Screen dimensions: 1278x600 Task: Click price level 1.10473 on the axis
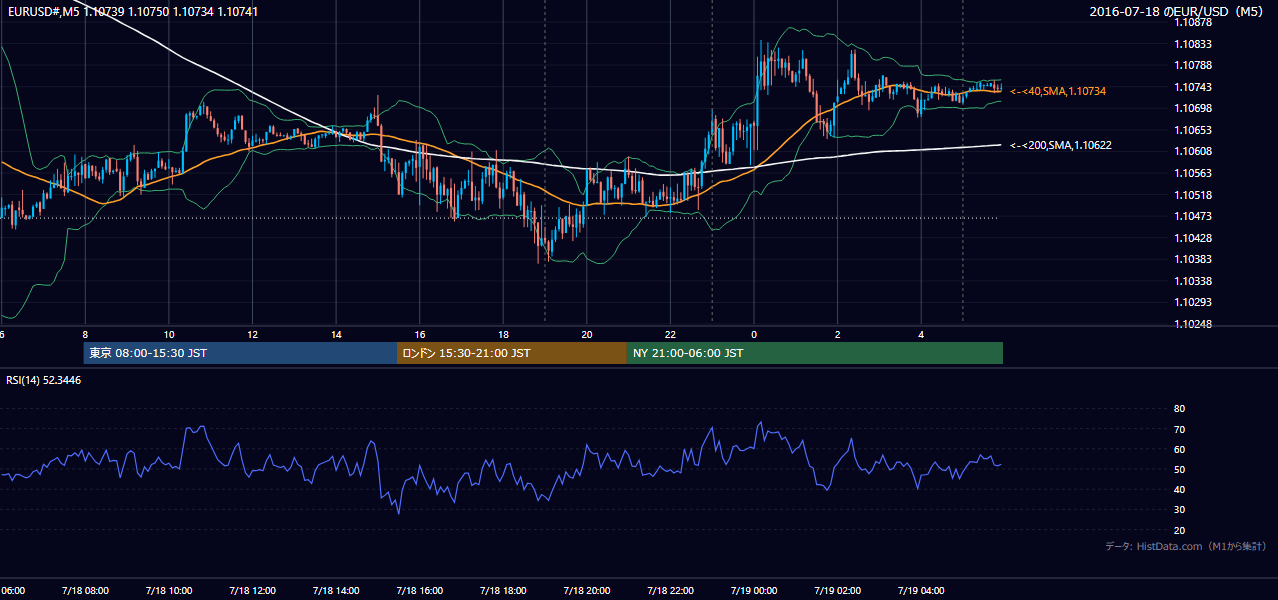click(1192, 216)
